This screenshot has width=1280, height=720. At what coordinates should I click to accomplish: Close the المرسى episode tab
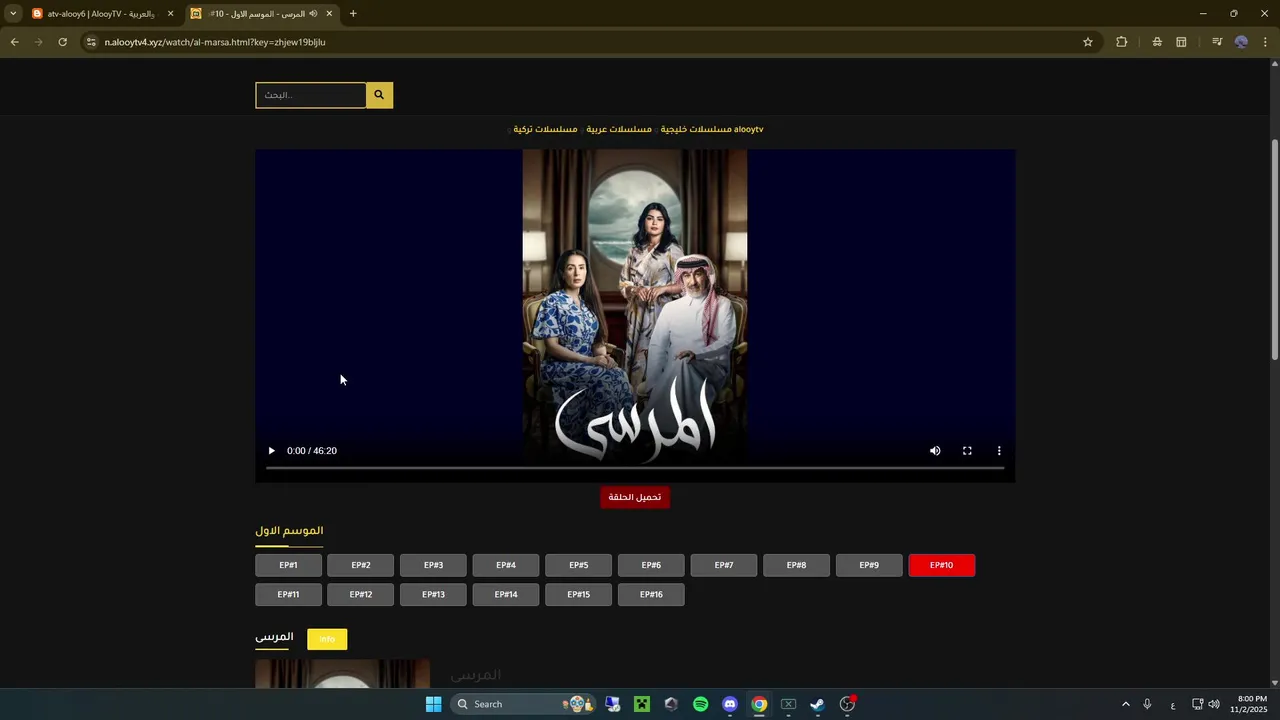pyautogui.click(x=329, y=14)
